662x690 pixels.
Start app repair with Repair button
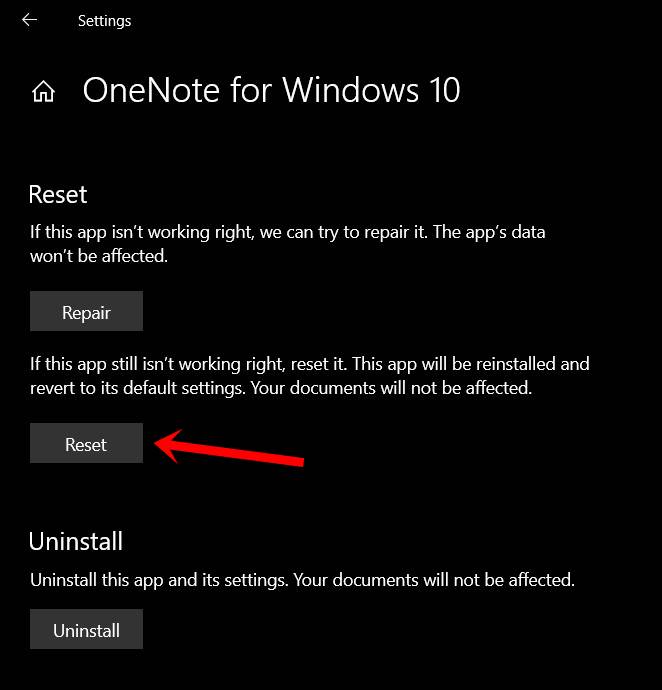(86, 311)
